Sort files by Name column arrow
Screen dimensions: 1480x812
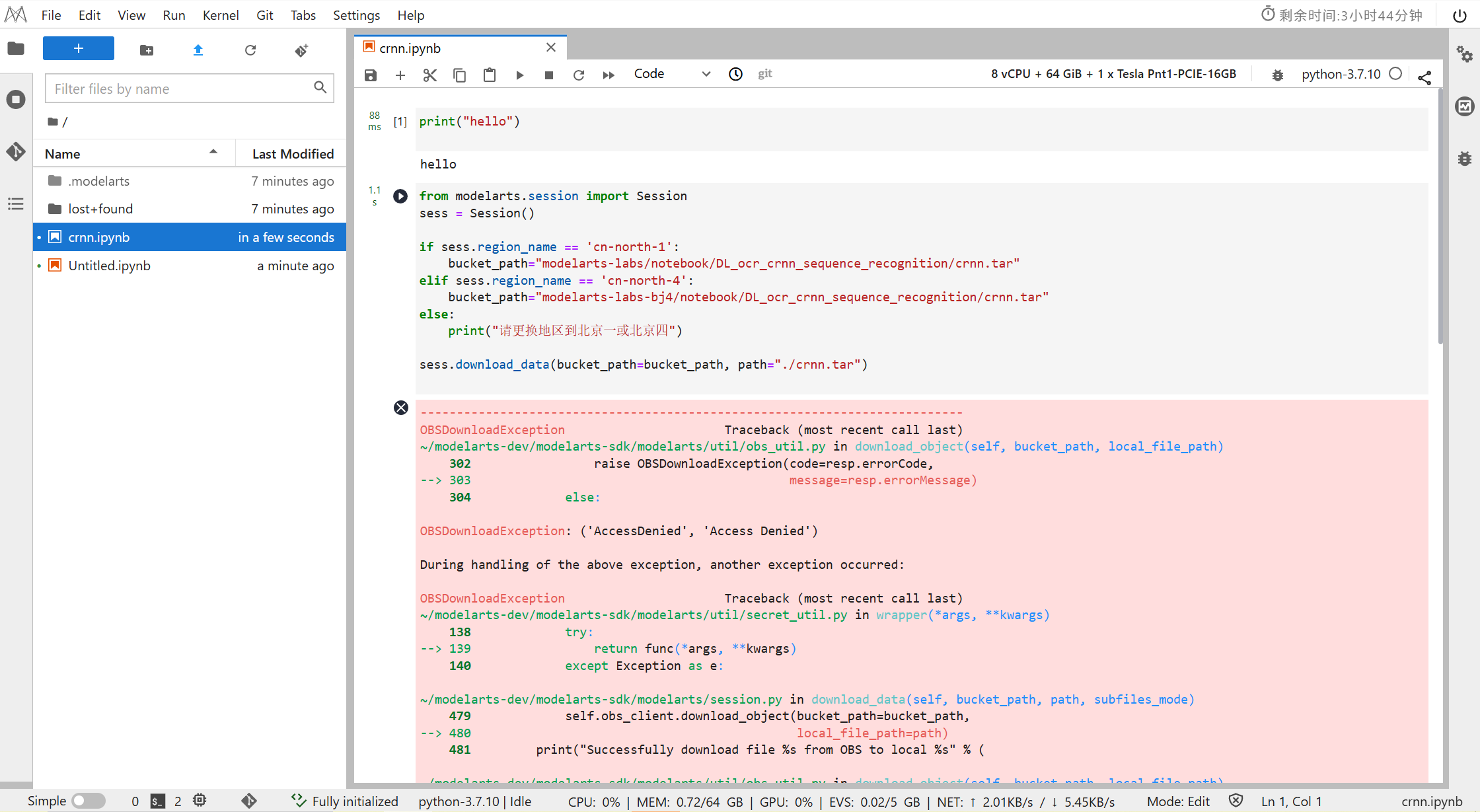coord(213,152)
